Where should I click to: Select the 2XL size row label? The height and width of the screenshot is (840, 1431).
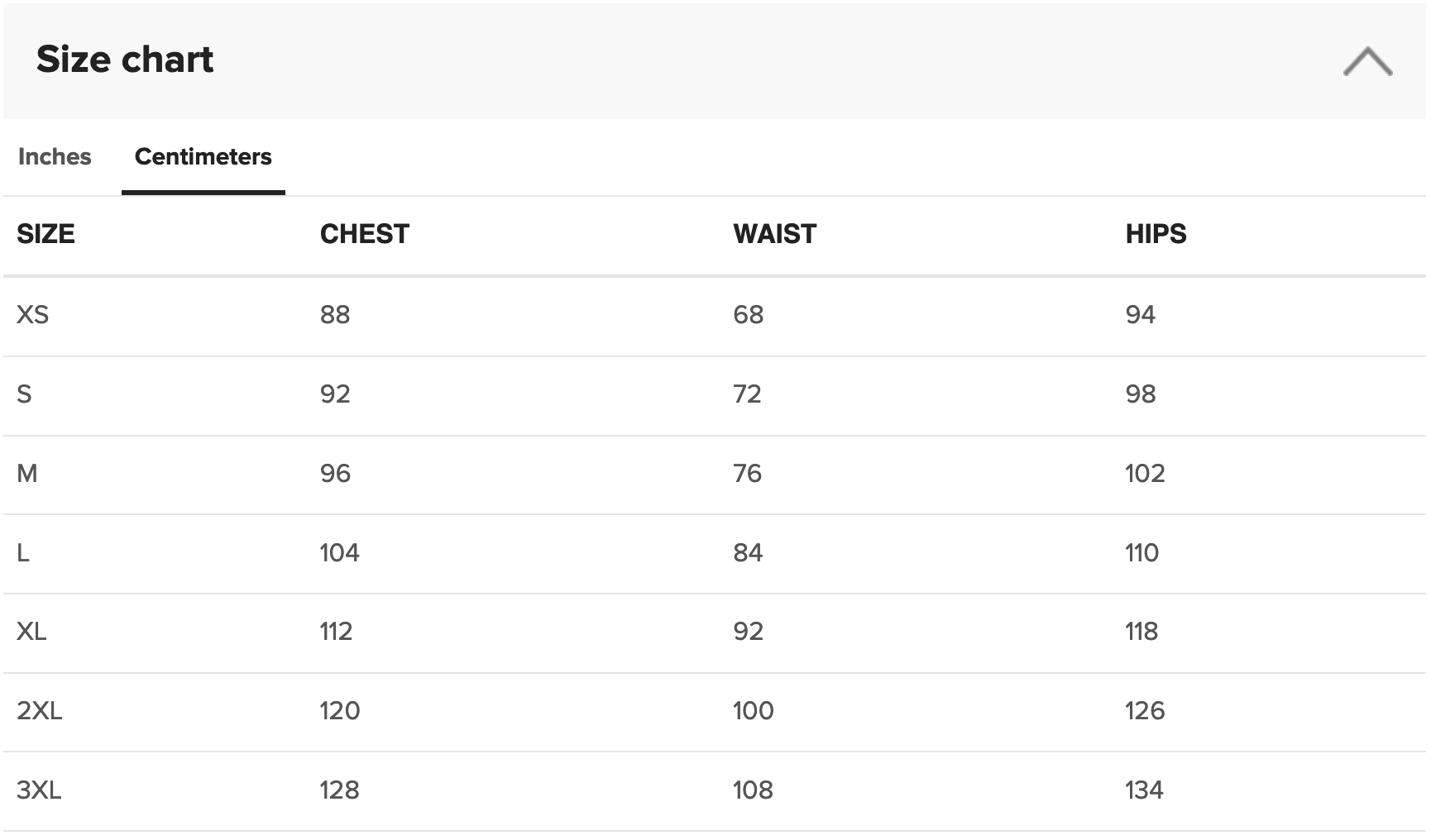40,710
